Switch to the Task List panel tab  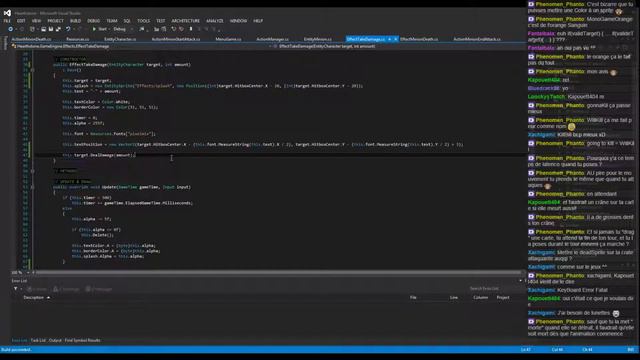pos(38,340)
